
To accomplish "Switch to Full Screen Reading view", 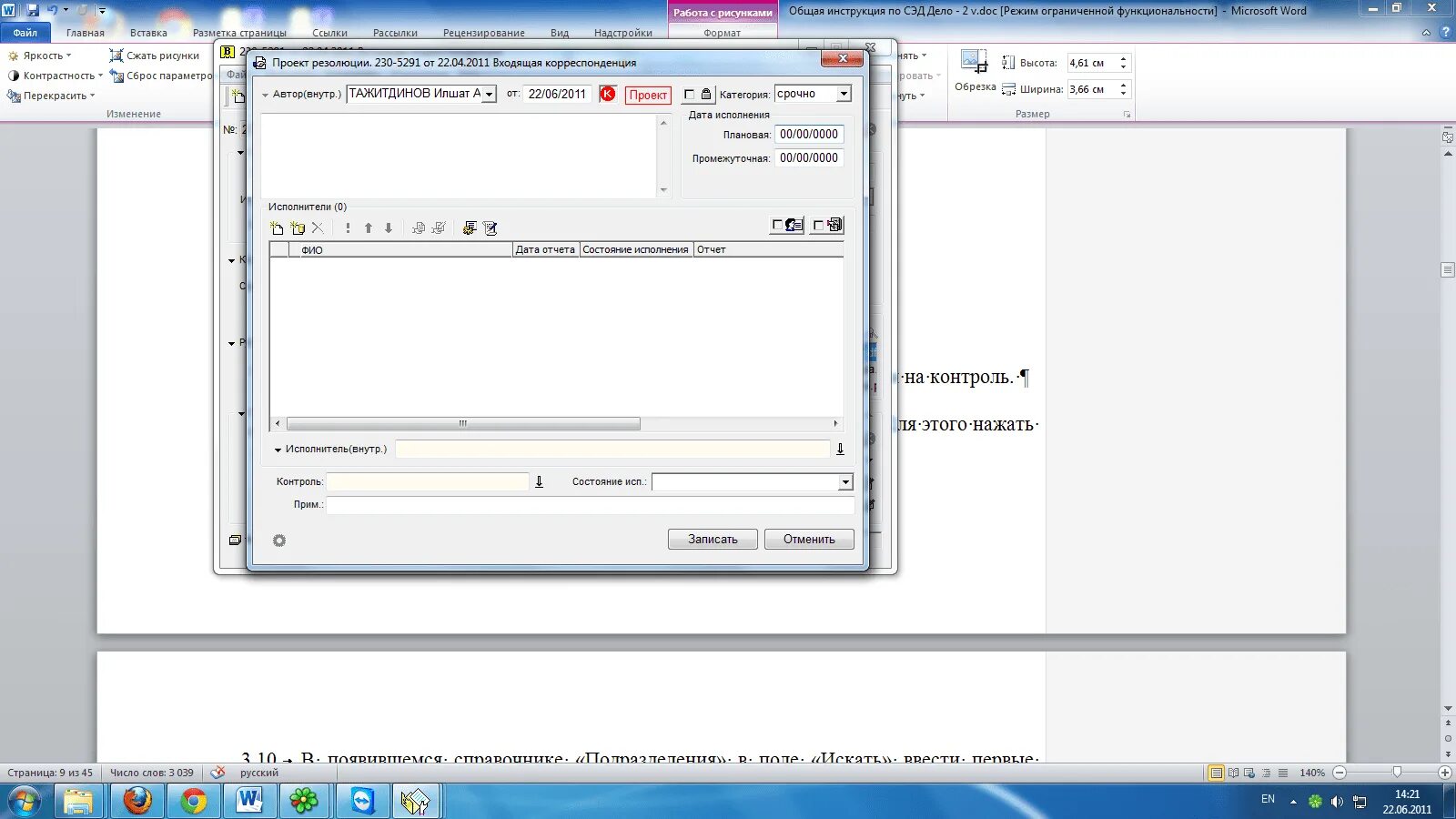I will coord(1233,773).
